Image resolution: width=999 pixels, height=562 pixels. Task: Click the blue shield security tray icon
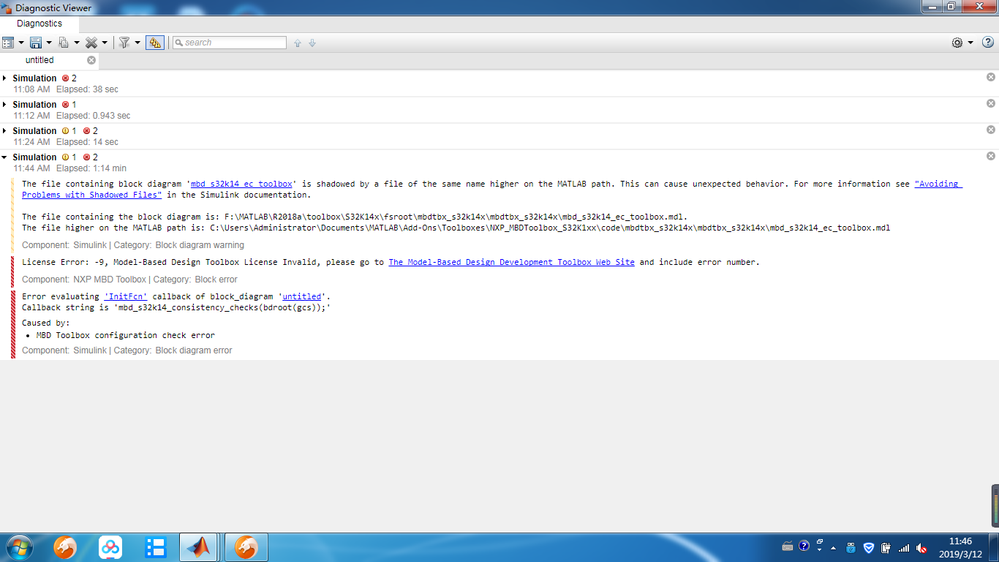coord(868,548)
